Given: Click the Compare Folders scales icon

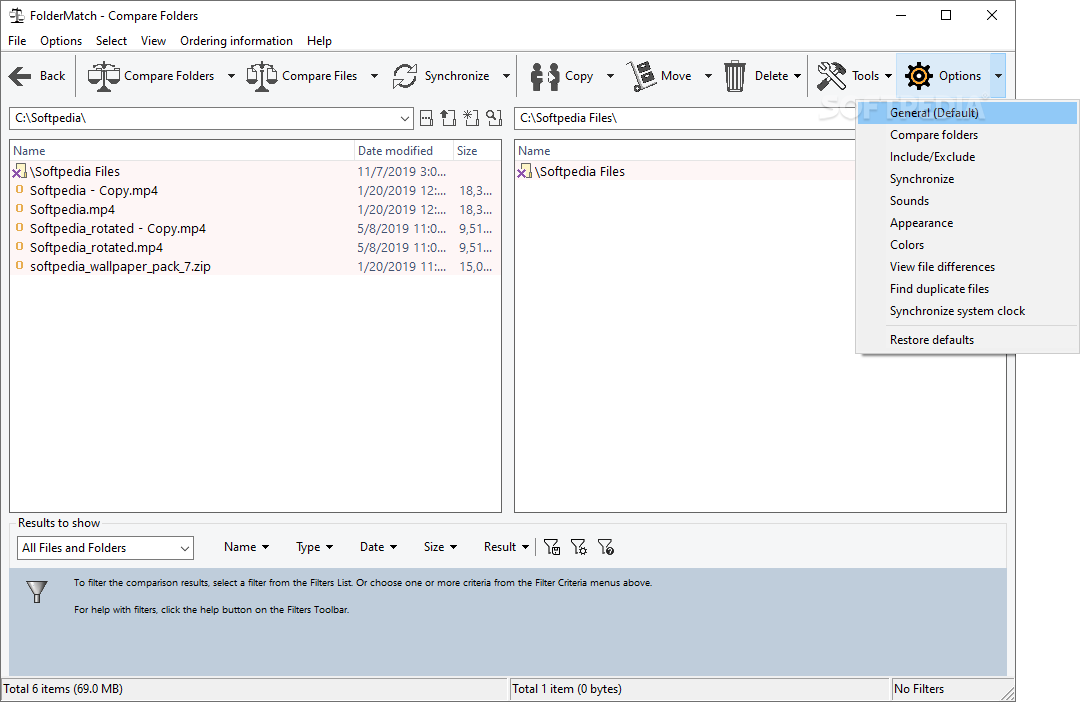Looking at the screenshot, I should tap(104, 76).
